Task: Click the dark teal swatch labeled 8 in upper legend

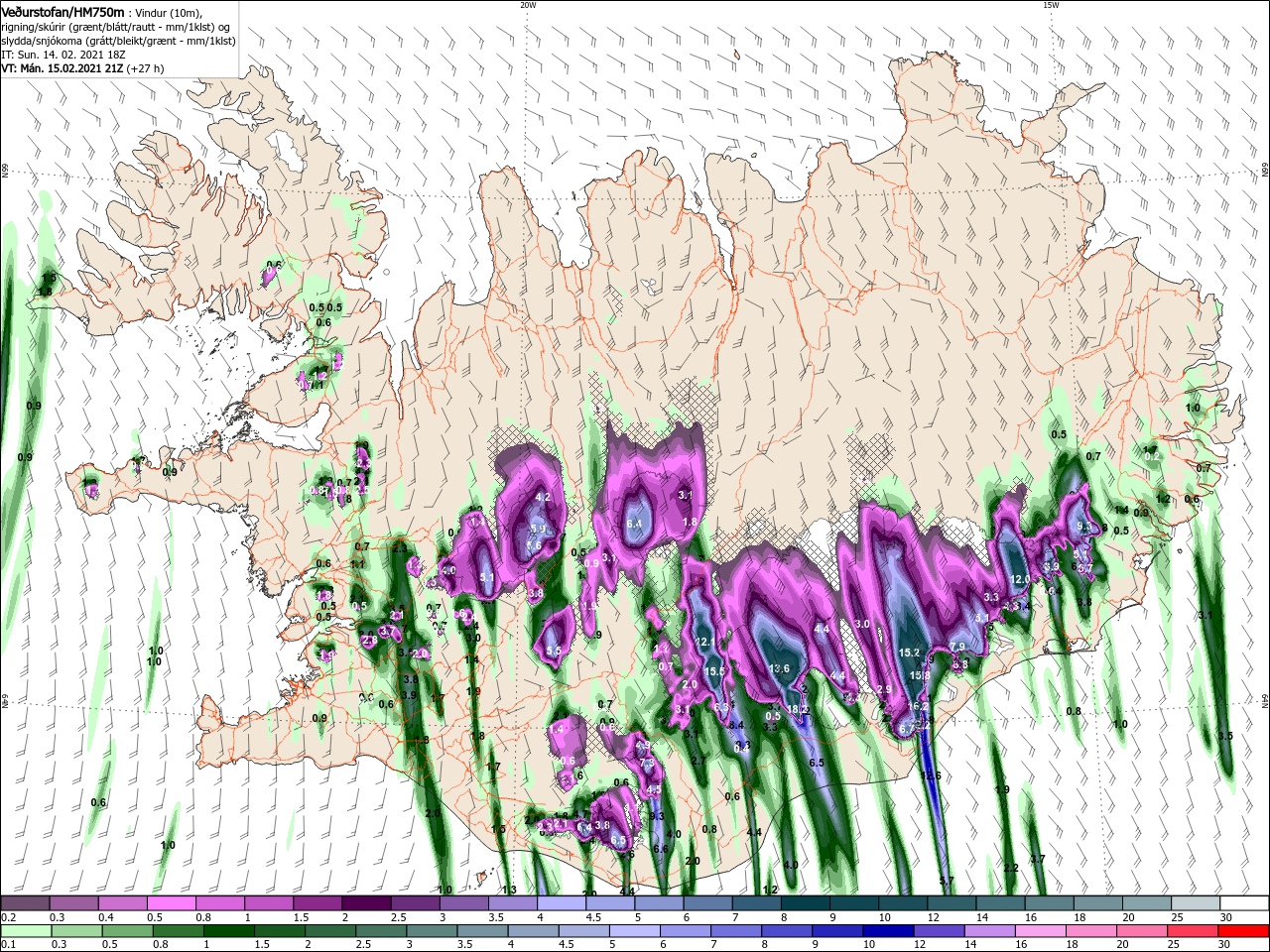Action: [806, 903]
